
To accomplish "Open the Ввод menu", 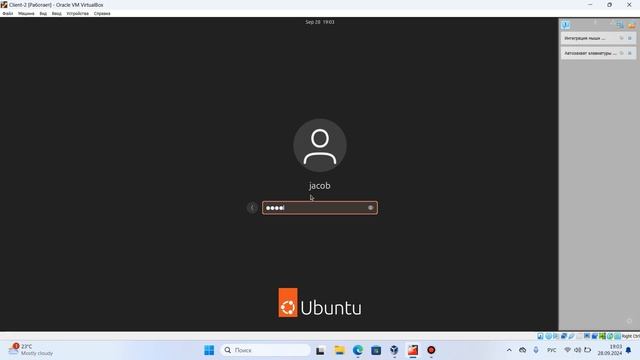I will (56, 13).
